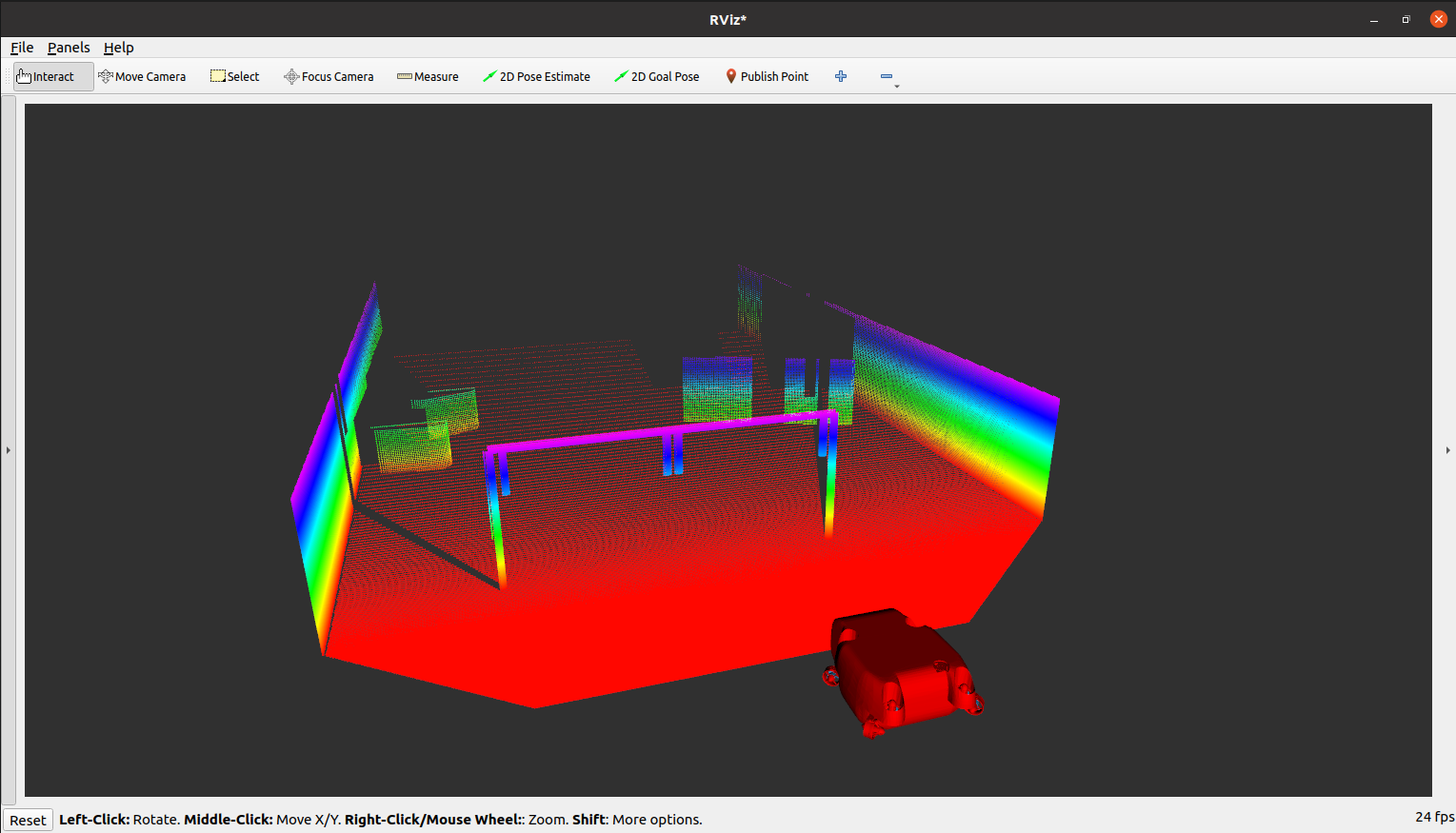Viewport: 1456px width, 833px height.
Task: Close the RViz window
Action: (1439, 19)
